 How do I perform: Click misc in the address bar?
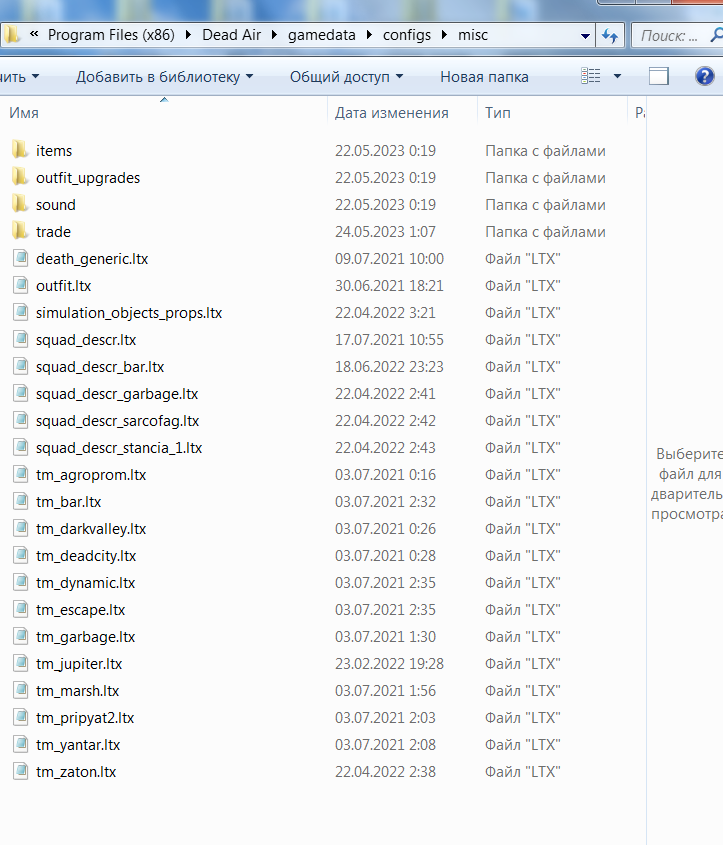click(x=473, y=35)
